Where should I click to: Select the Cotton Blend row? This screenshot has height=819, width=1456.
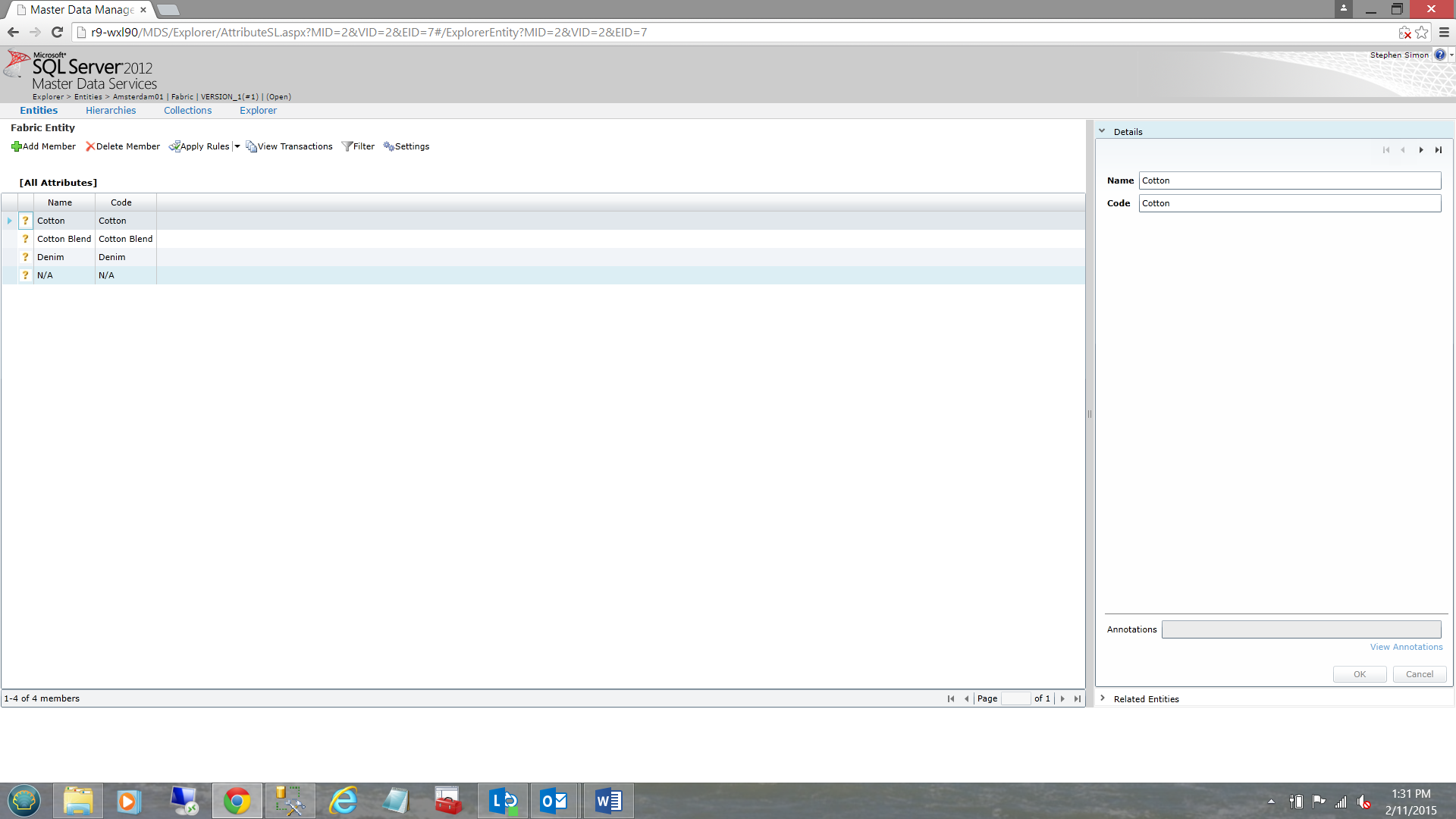point(64,239)
